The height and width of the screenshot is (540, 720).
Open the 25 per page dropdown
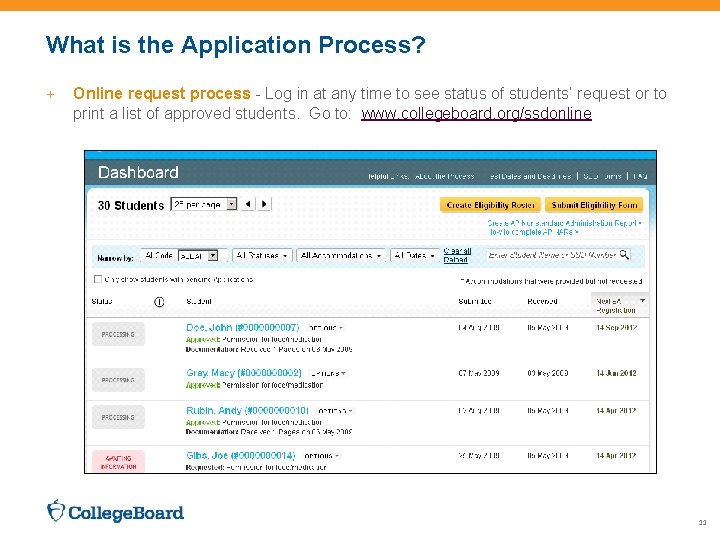point(204,204)
